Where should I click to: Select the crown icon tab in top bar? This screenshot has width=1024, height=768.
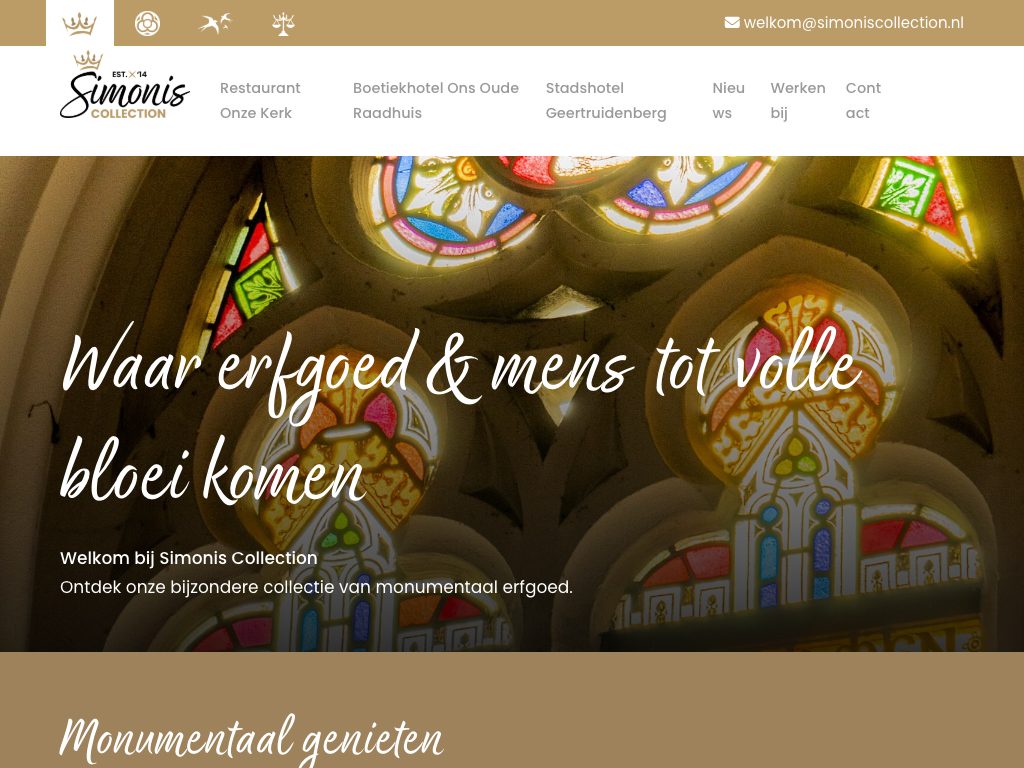coord(80,24)
